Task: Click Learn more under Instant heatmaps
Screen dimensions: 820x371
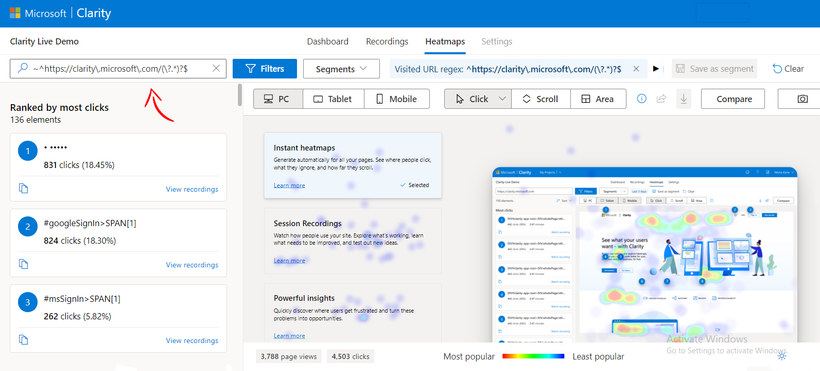Action: [289, 185]
